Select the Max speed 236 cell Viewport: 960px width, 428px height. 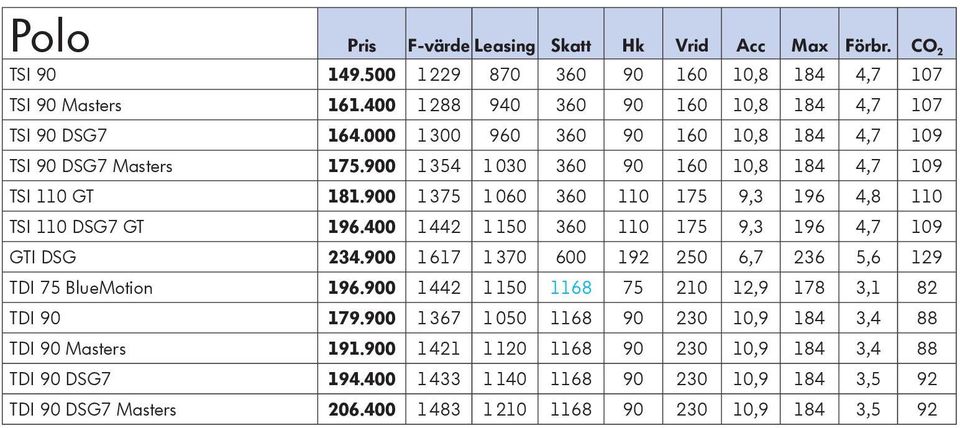click(x=809, y=257)
